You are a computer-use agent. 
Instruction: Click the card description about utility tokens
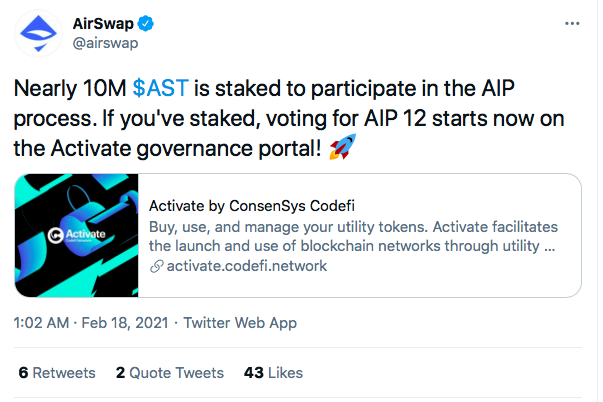pyautogui.click(x=353, y=236)
